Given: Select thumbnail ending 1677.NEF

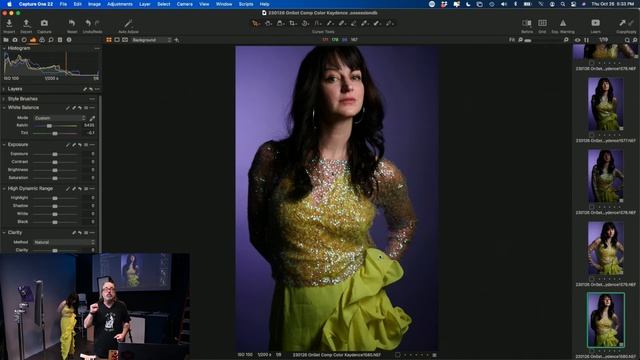Looking at the screenshot, I should pyautogui.click(x=605, y=104).
